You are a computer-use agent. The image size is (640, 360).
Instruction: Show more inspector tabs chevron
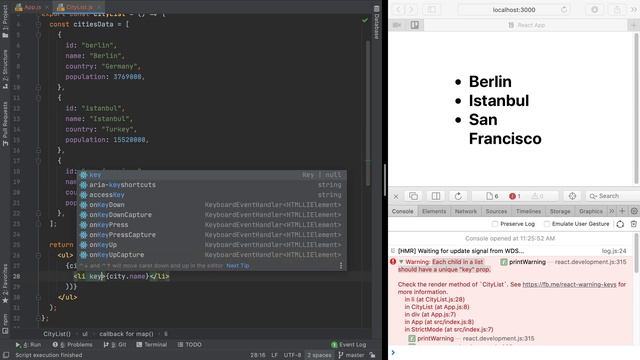click(x=611, y=211)
